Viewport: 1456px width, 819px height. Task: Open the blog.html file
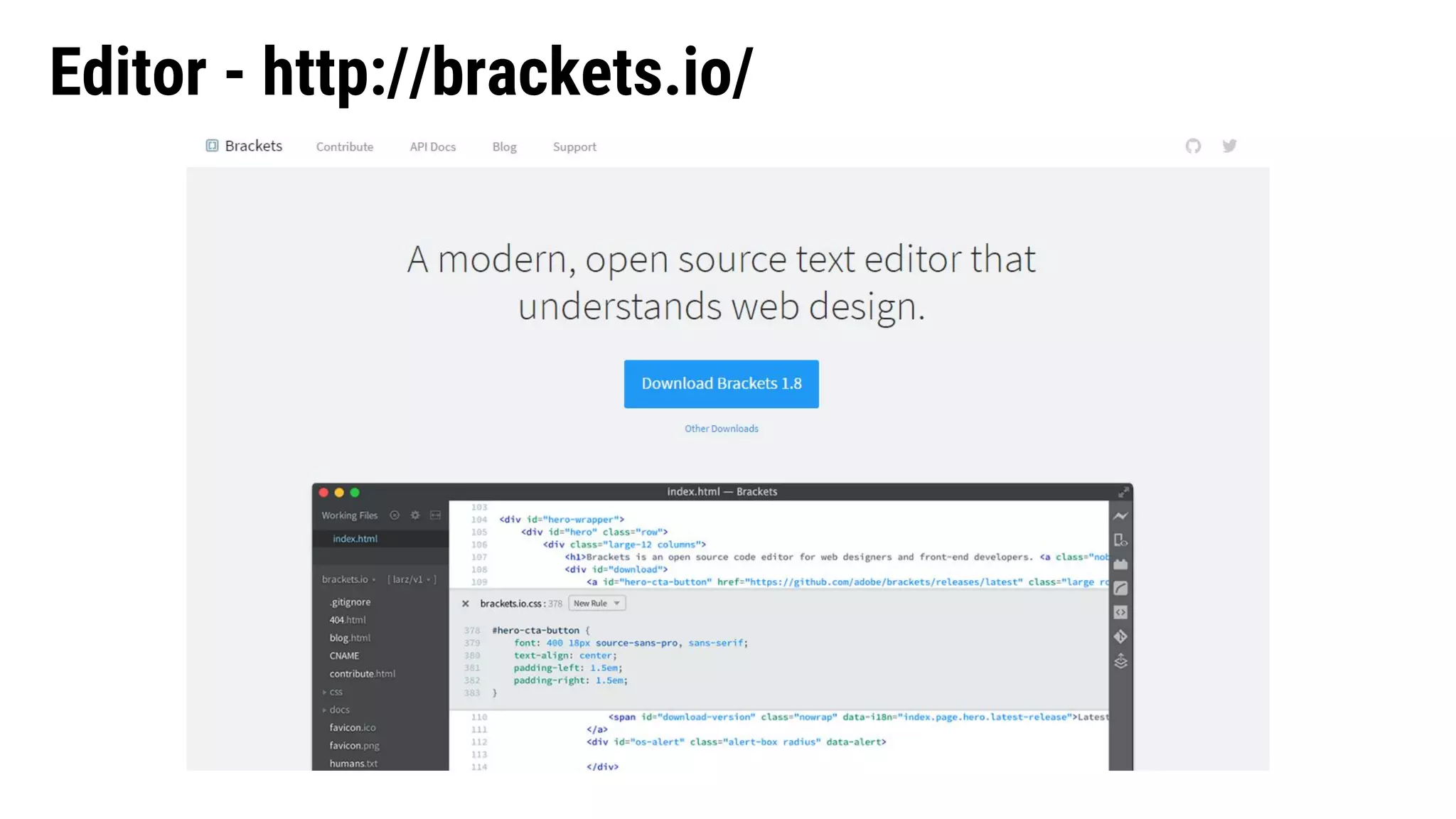(350, 638)
